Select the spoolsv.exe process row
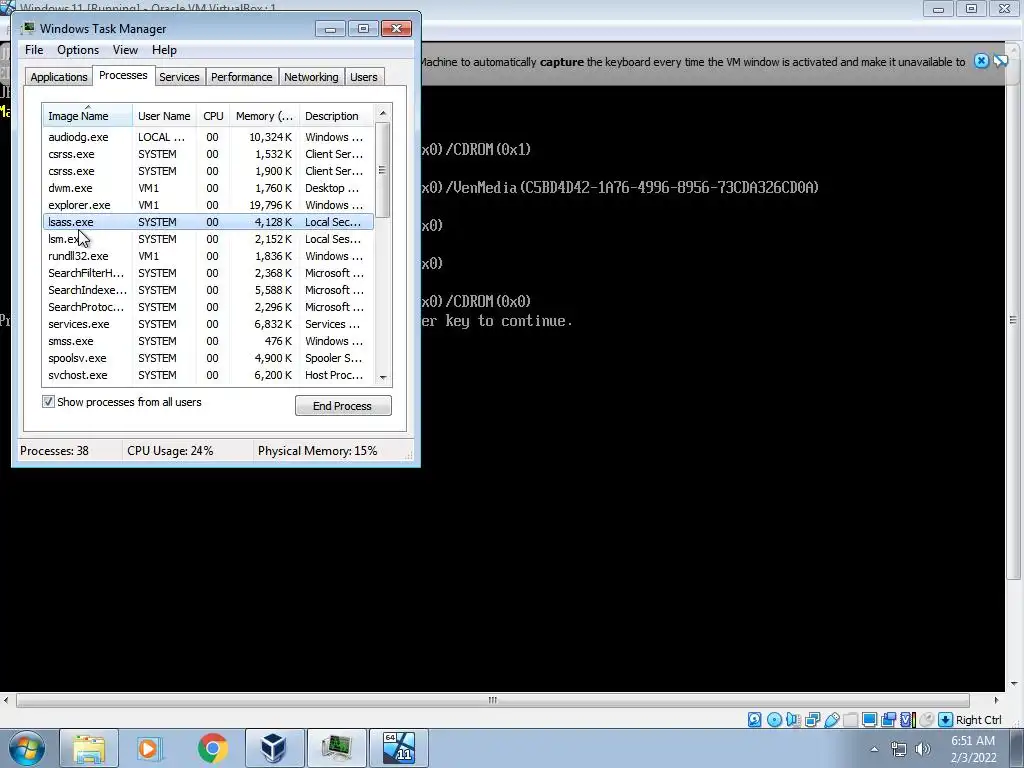The height and width of the screenshot is (768, 1024). coord(208,358)
